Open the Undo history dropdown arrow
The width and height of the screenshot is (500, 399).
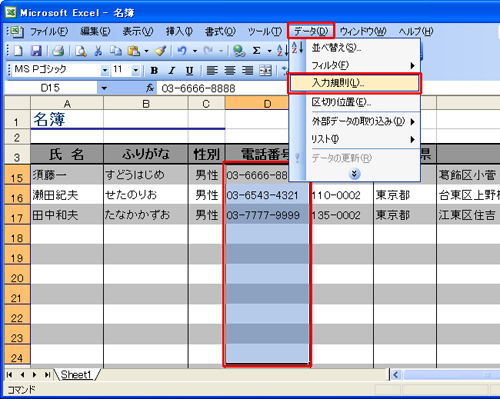(195, 51)
